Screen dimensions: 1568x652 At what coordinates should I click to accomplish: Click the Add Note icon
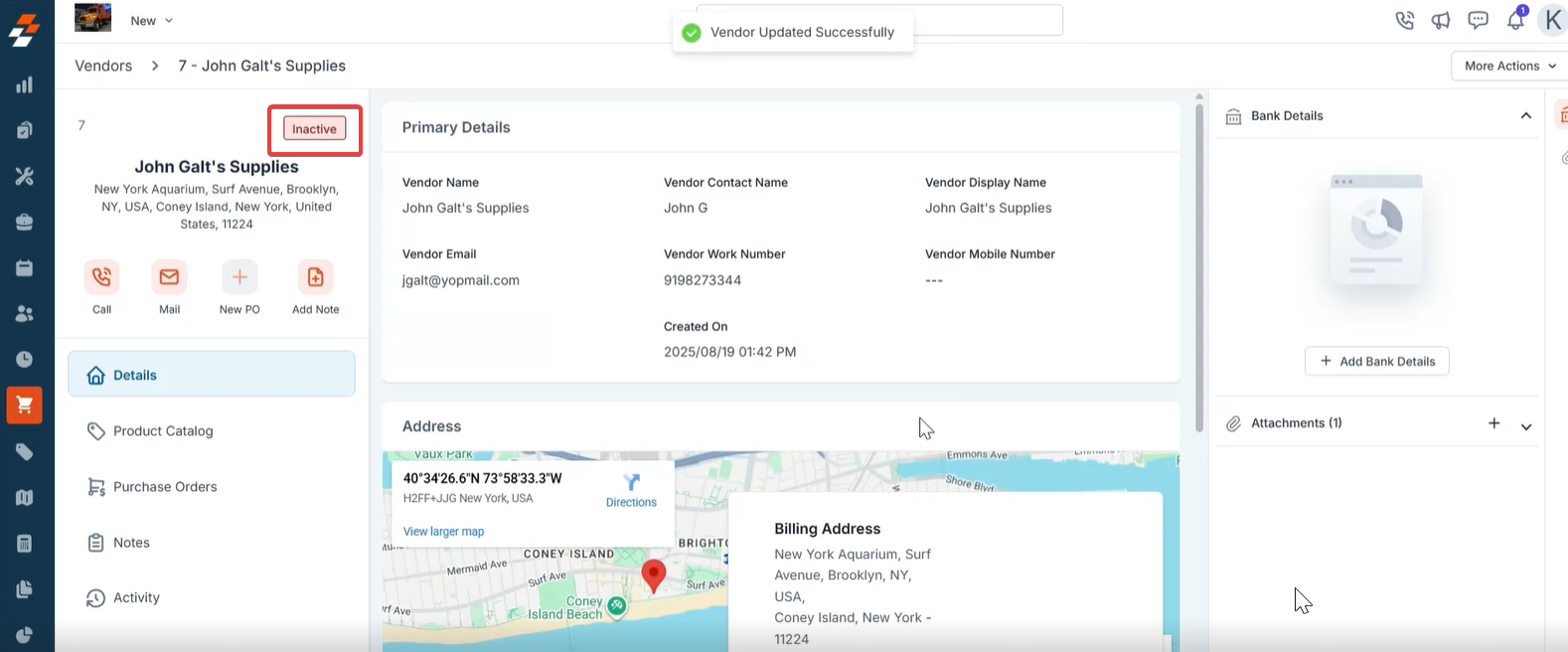315,276
